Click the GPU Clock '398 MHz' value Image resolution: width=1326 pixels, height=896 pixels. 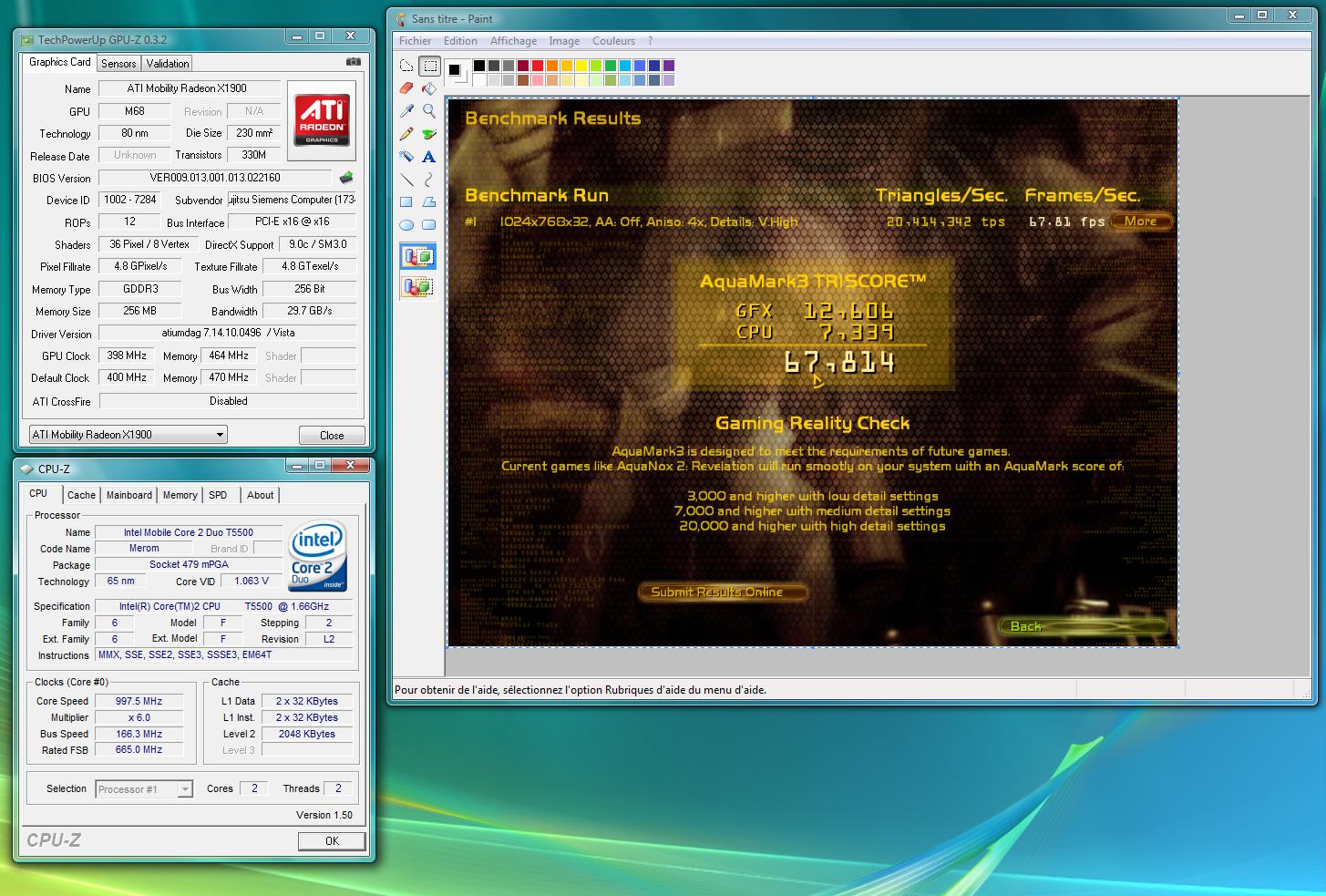[127, 355]
